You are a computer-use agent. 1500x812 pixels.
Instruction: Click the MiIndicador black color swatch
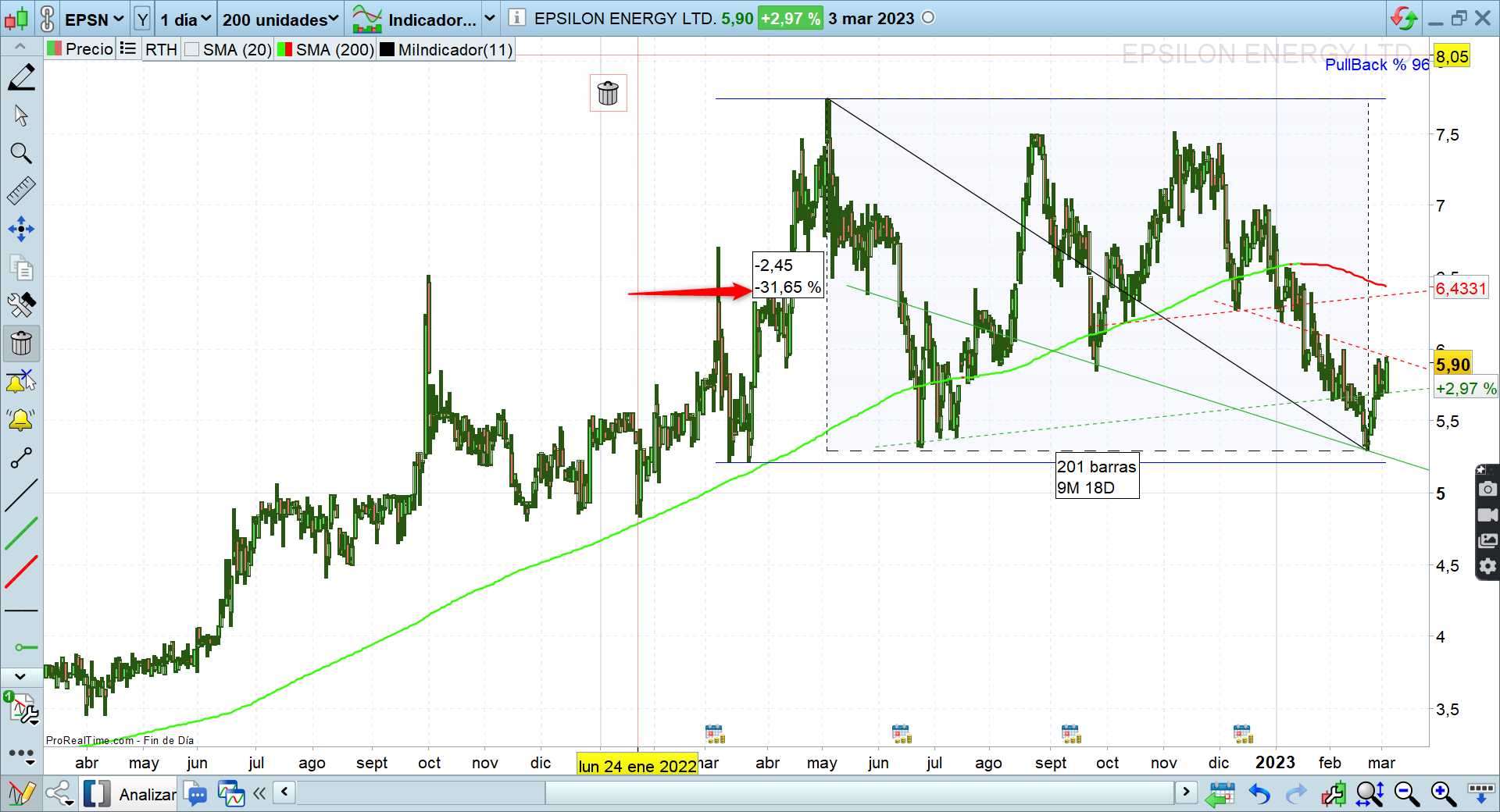(x=387, y=49)
